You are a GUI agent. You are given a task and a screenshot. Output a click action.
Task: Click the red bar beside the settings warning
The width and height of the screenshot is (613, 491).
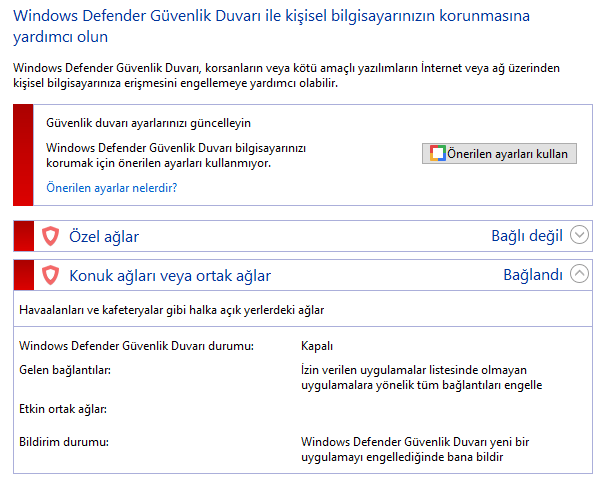click(x=23, y=155)
